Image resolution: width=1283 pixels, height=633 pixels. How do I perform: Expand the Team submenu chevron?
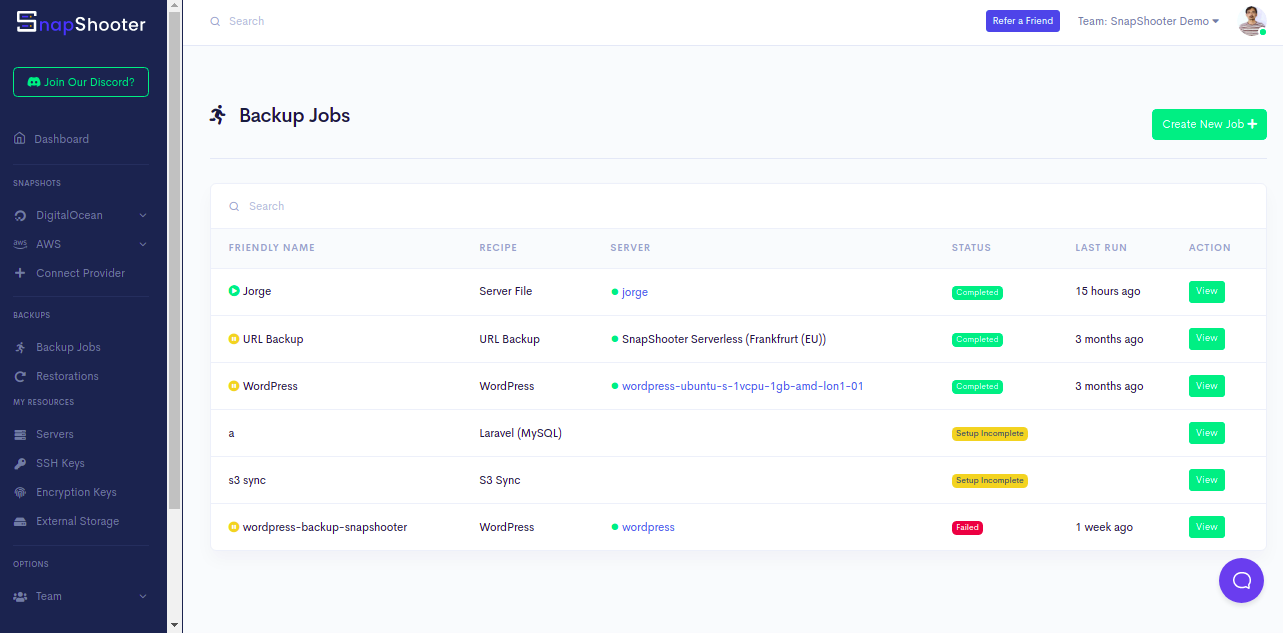point(143,596)
